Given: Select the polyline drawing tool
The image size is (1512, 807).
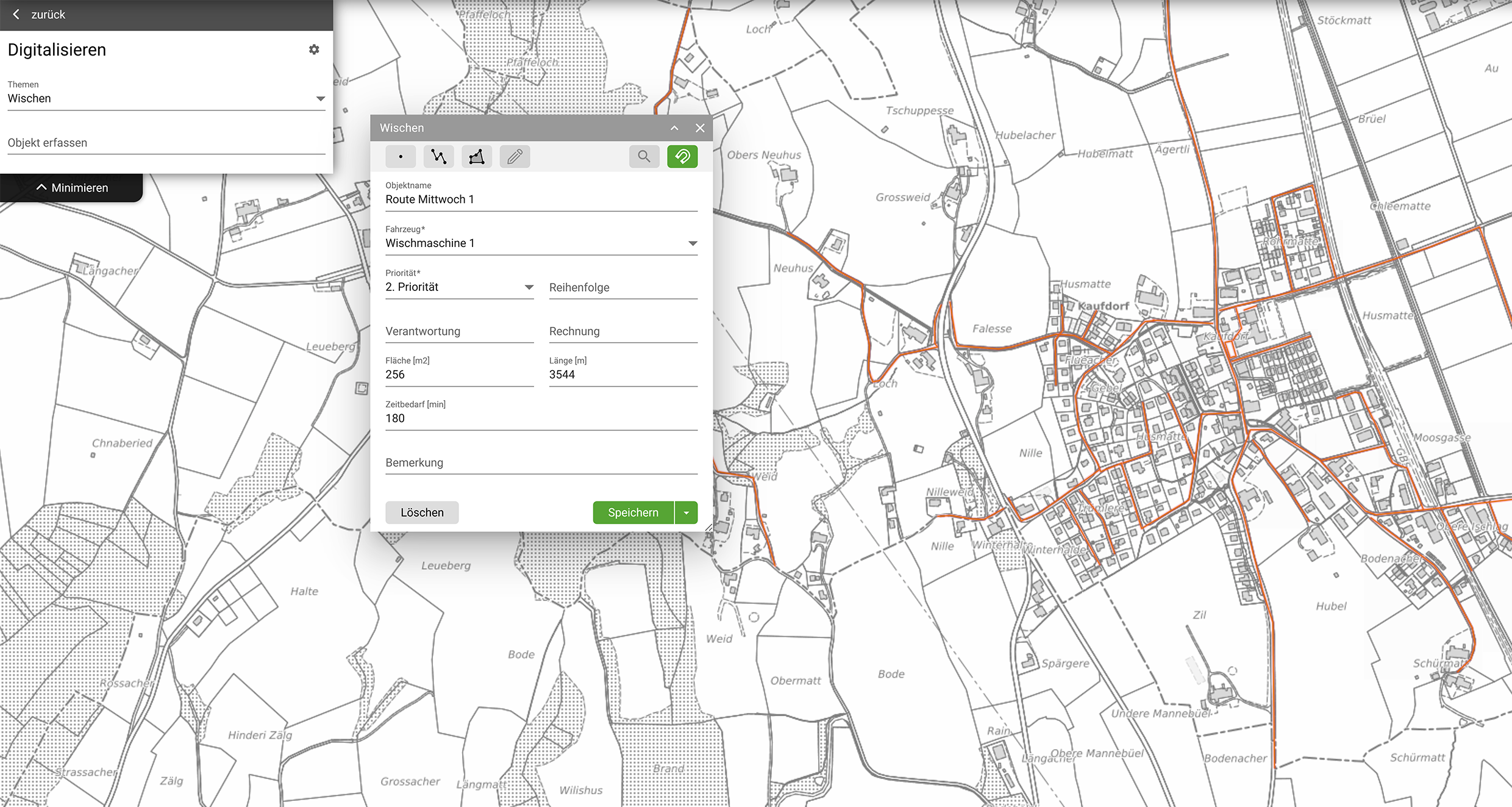Looking at the screenshot, I should [438, 157].
